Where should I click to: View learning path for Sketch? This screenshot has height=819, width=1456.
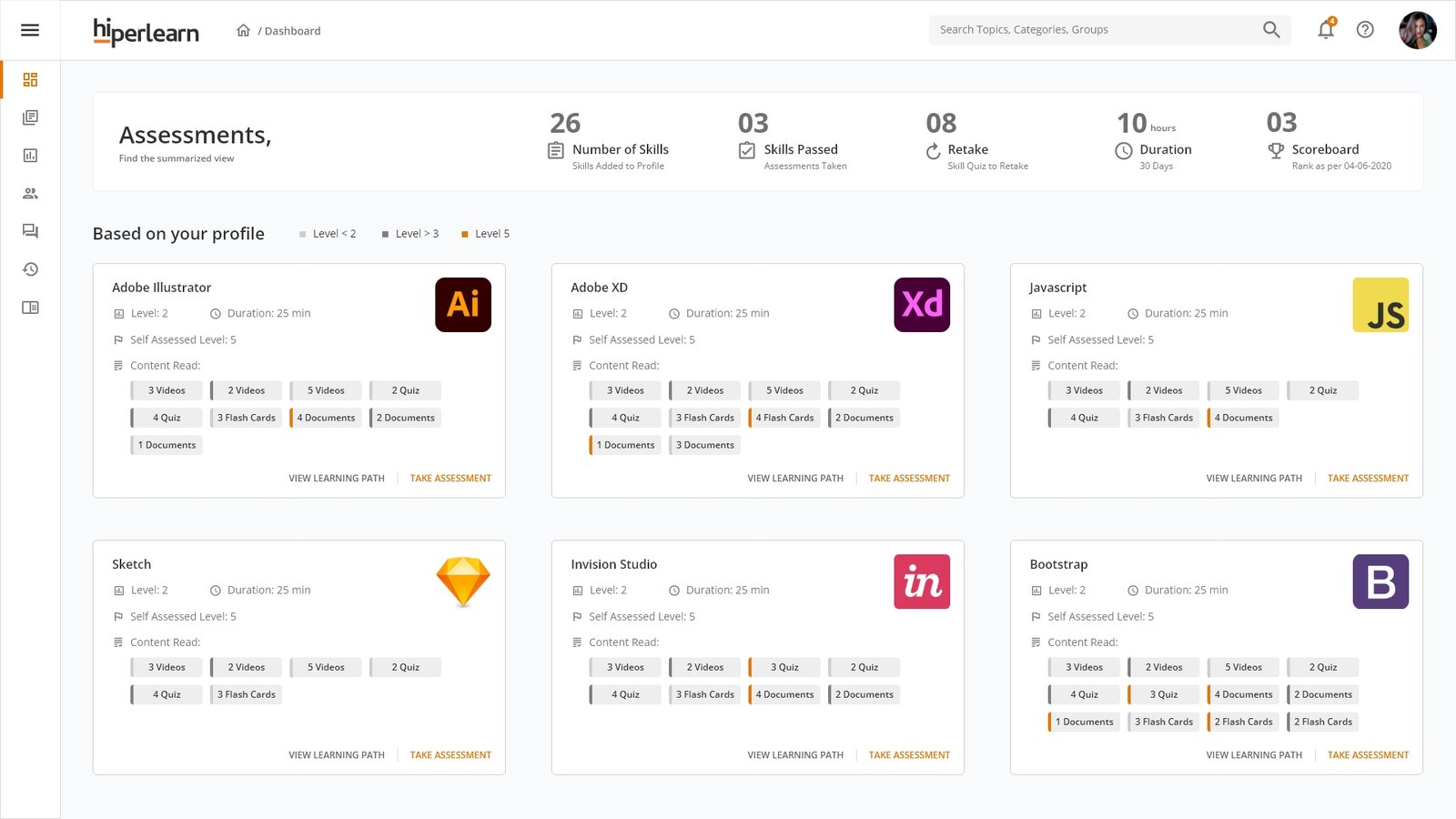tap(337, 755)
